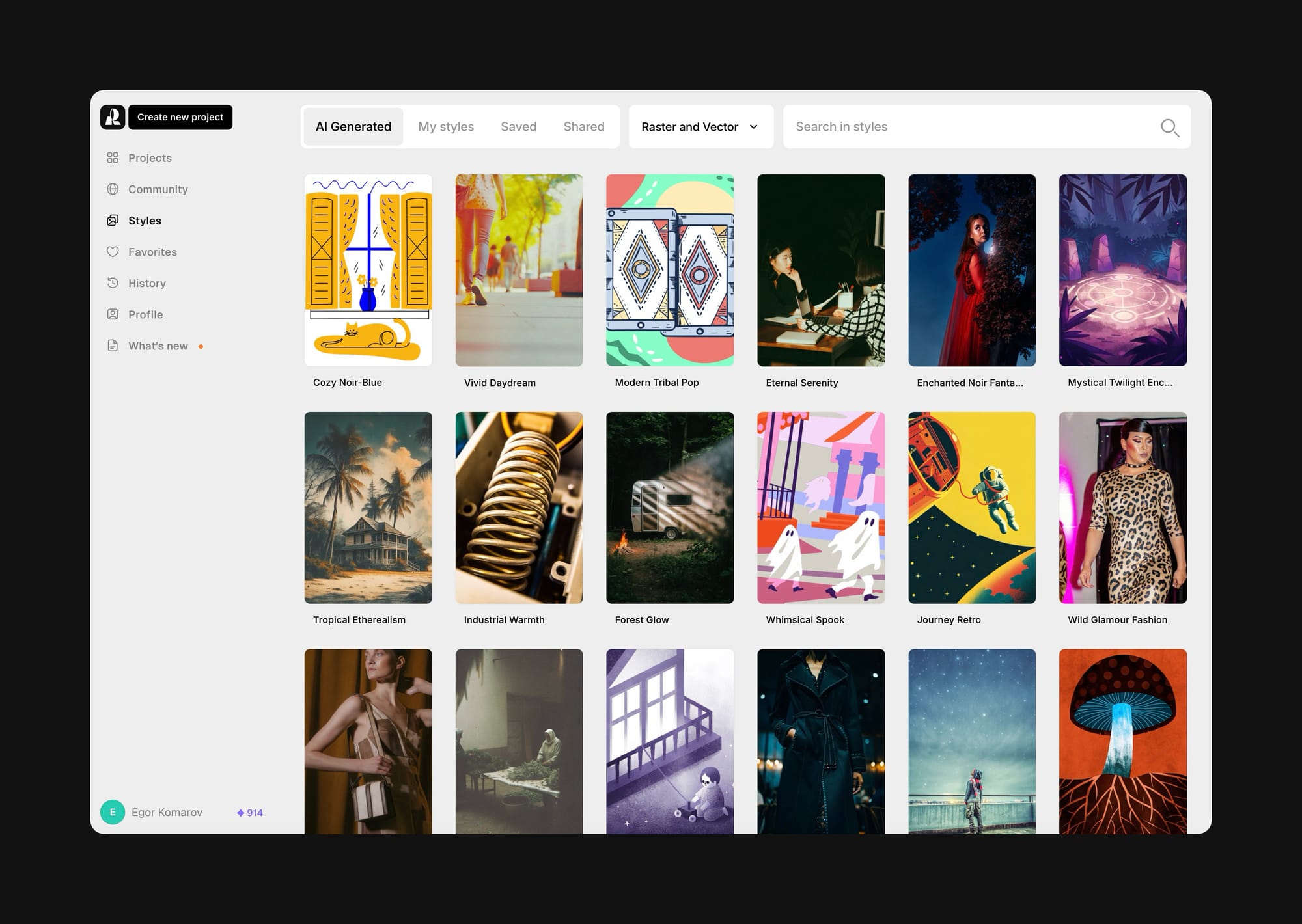
Task: Focus the Search in styles field
Action: click(970, 127)
